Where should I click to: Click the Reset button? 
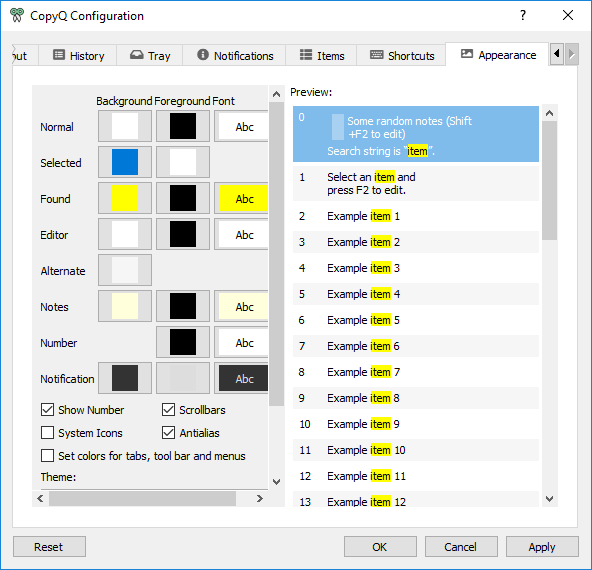[x=49, y=547]
